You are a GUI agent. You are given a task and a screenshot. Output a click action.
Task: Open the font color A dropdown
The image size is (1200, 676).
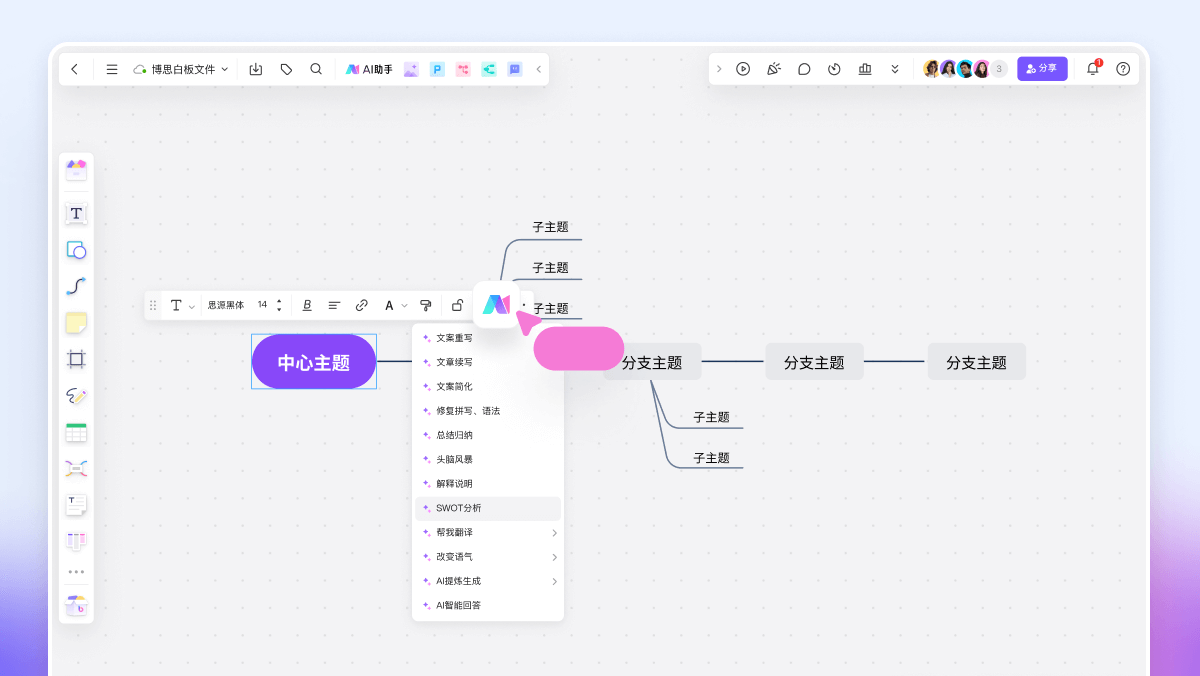coord(396,305)
